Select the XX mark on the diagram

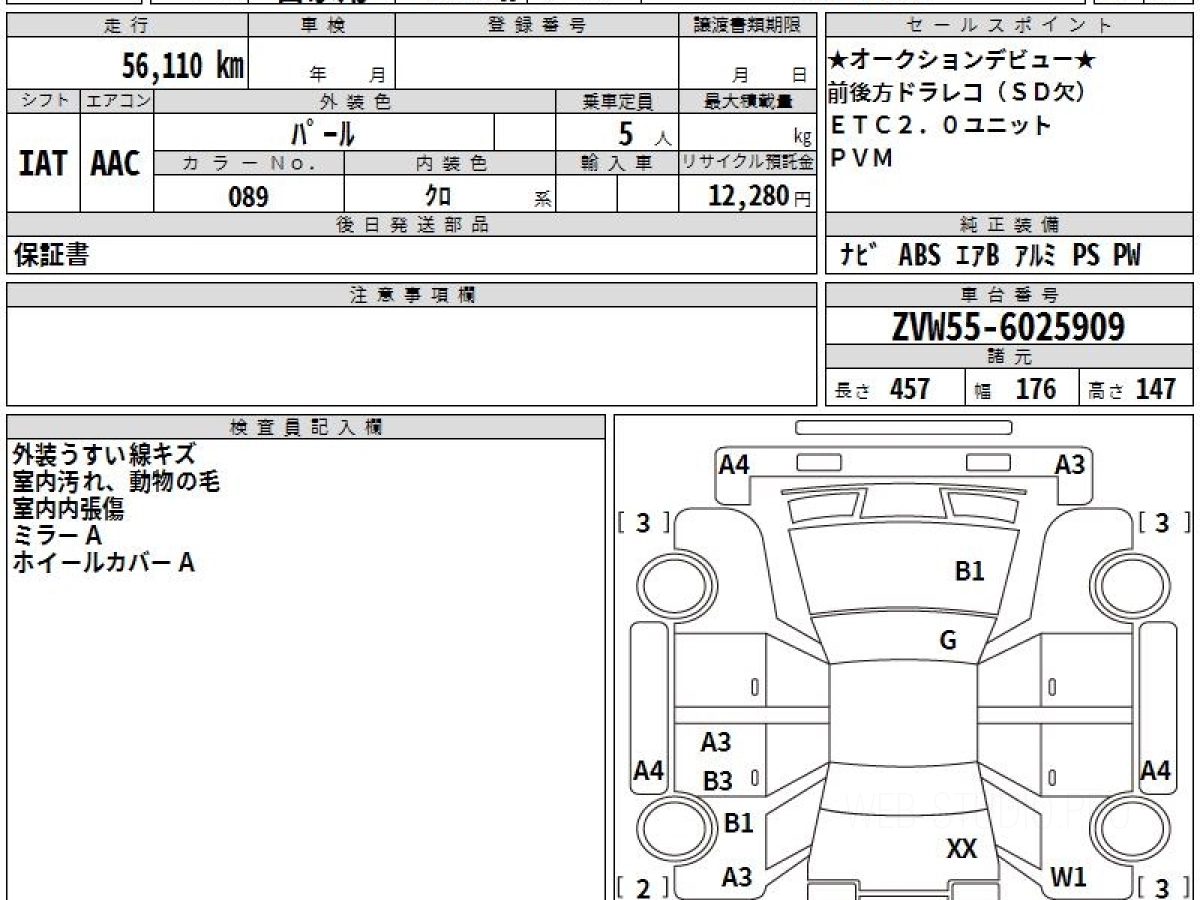click(962, 849)
